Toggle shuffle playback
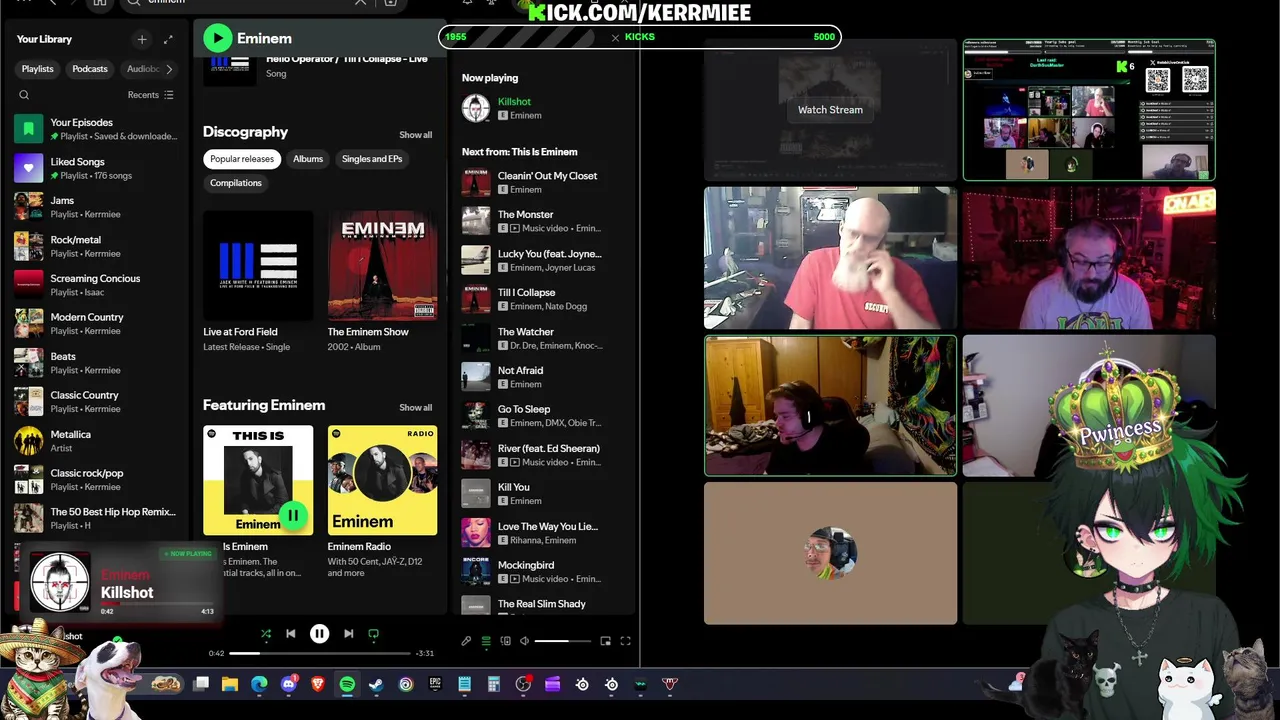The width and height of the screenshot is (1280, 720). coord(265,634)
